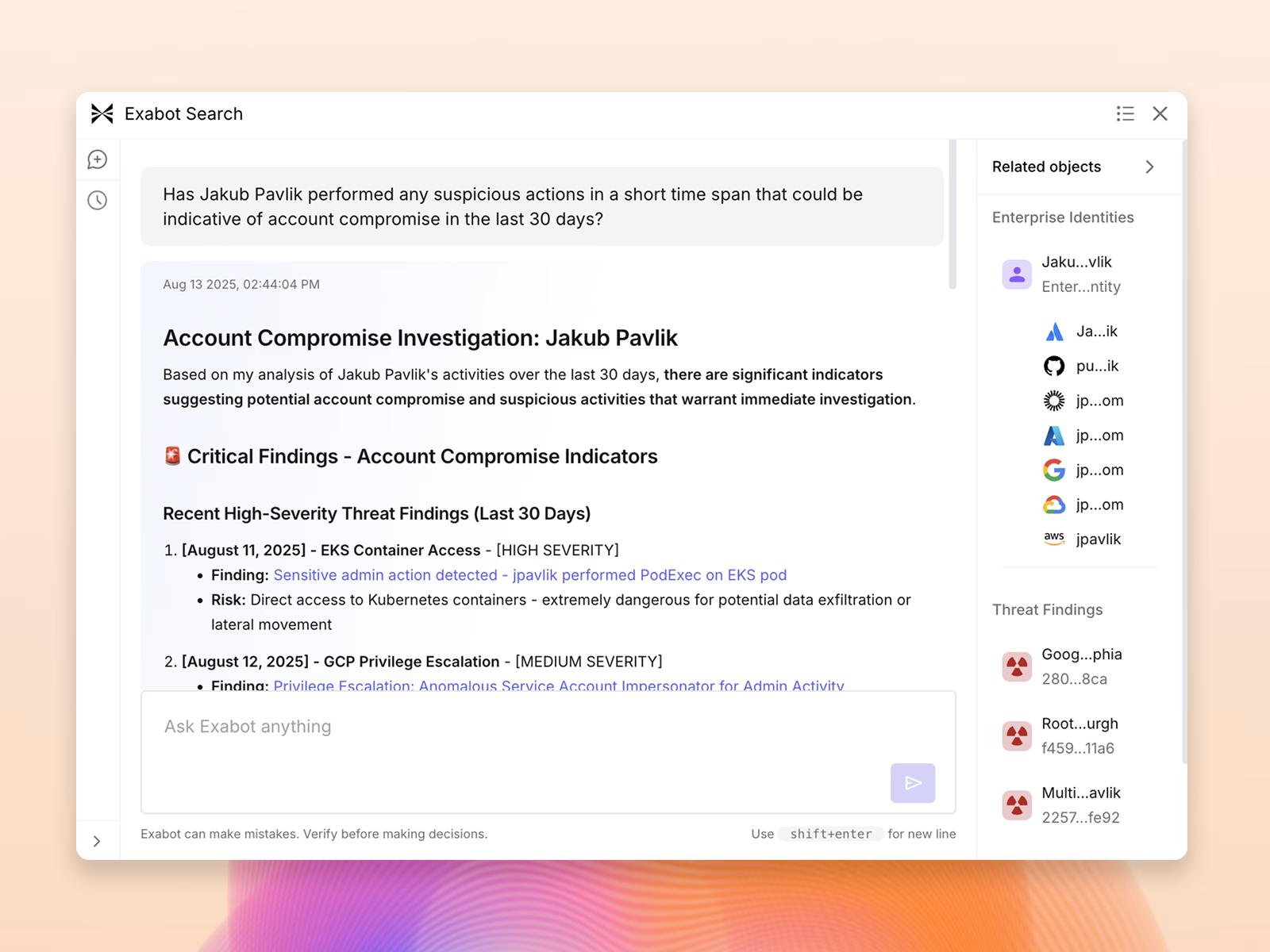
Task: Click the [HIGH SEVERITY] label
Action: tap(557, 551)
